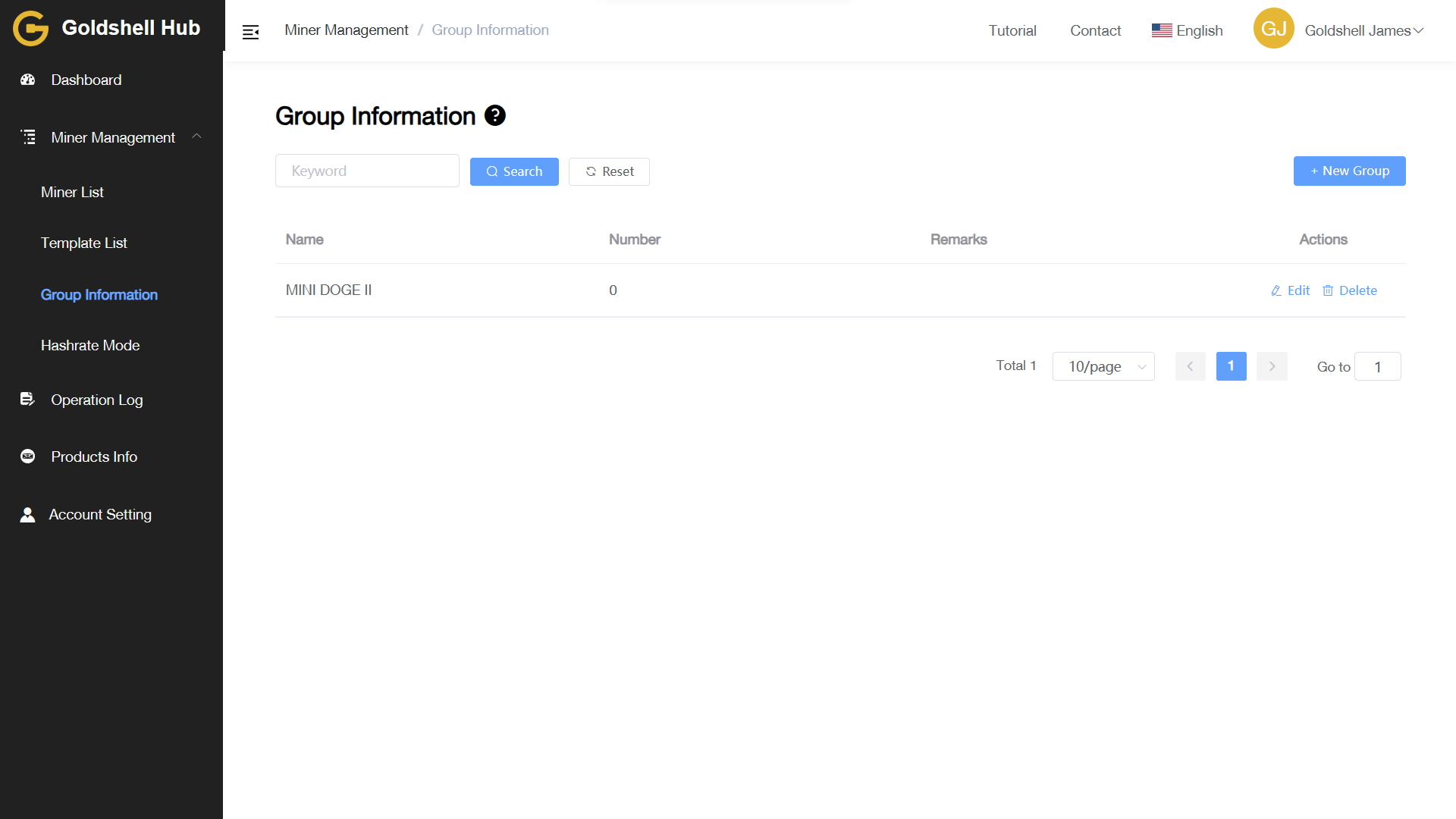This screenshot has height=819, width=1456.
Task: Open Template List in the sidebar
Action: coord(84,243)
